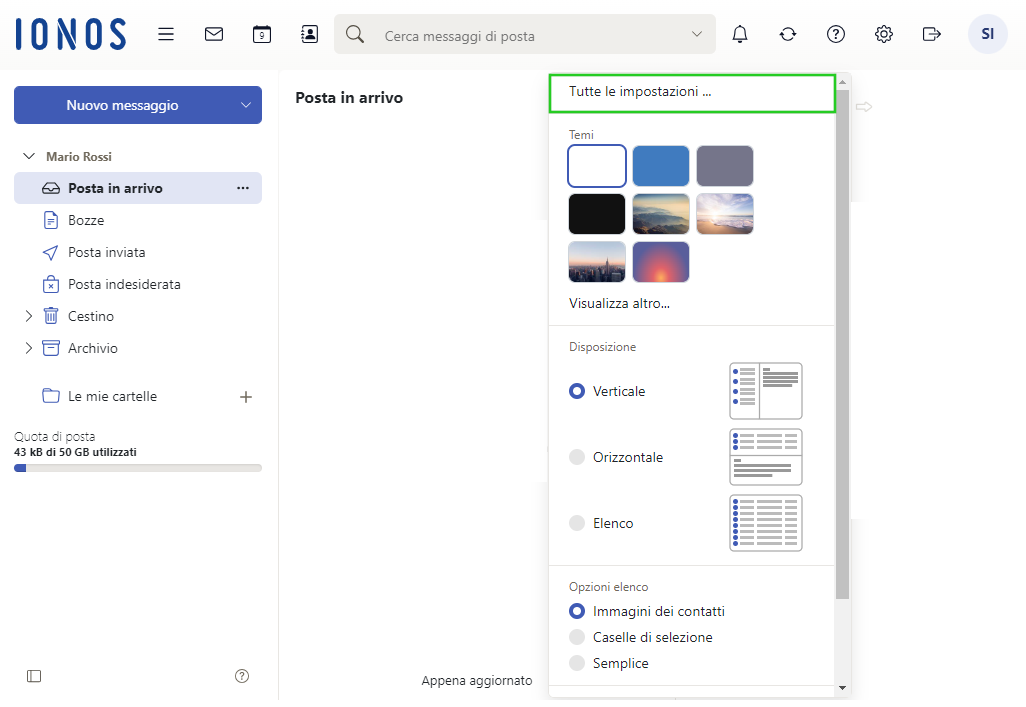Viewport: 1026px width, 707px height.
Task: Open the mail envelope icon
Action: pos(214,34)
